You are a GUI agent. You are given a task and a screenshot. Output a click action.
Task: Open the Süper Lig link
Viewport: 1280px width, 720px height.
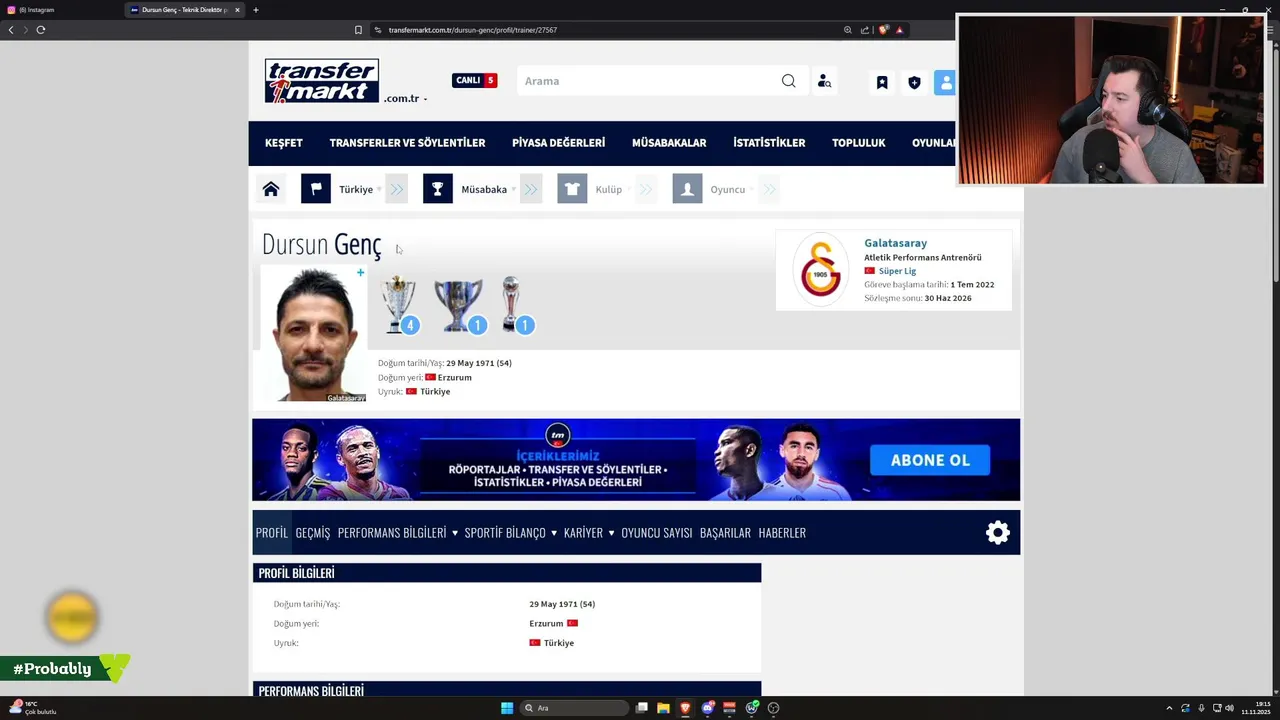pyautogui.click(x=897, y=271)
